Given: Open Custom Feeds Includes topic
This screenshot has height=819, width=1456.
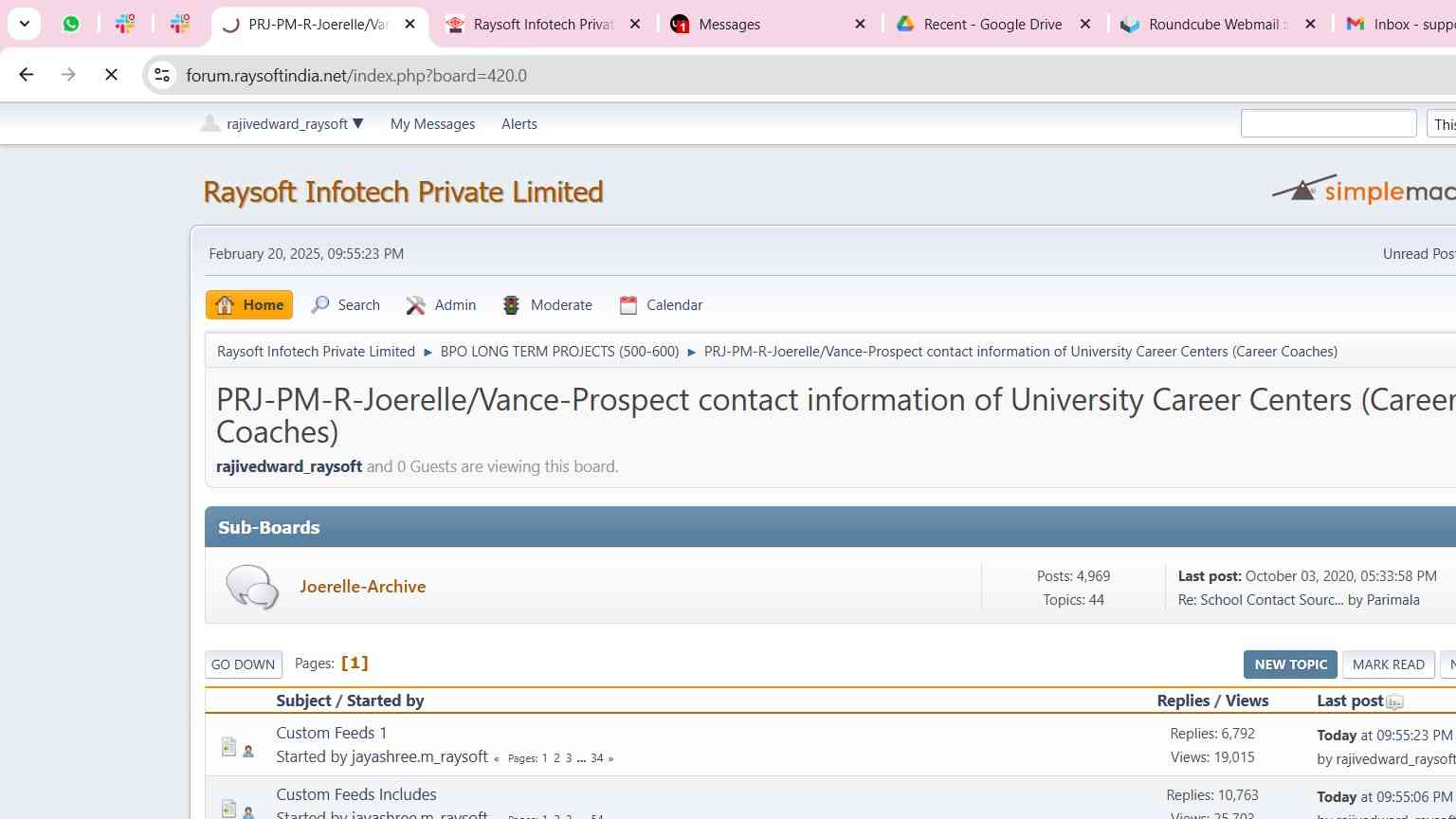Looking at the screenshot, I should pyautogui.click(x=356, y=794).
